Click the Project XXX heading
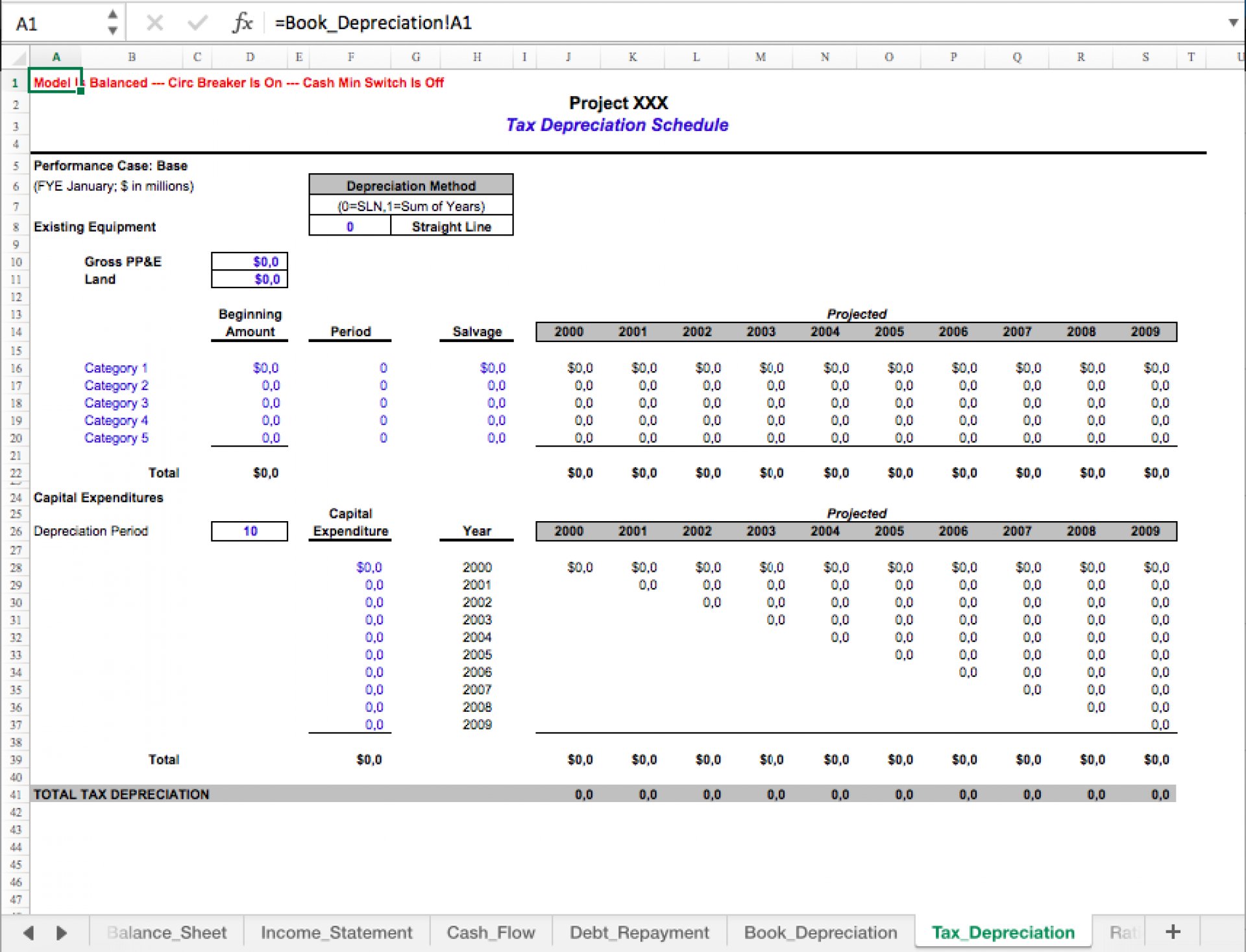 coord(618,103)
